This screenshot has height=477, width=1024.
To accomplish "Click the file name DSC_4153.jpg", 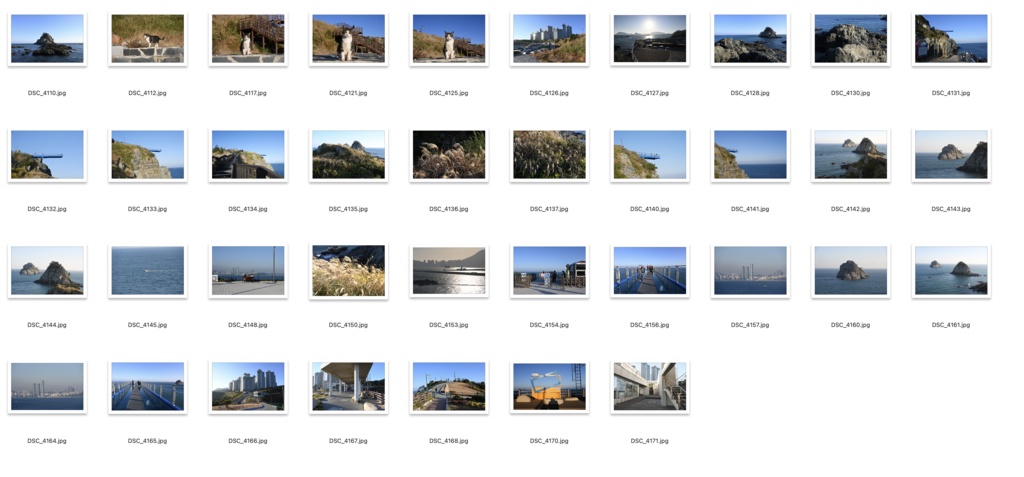I will (449, 325).
